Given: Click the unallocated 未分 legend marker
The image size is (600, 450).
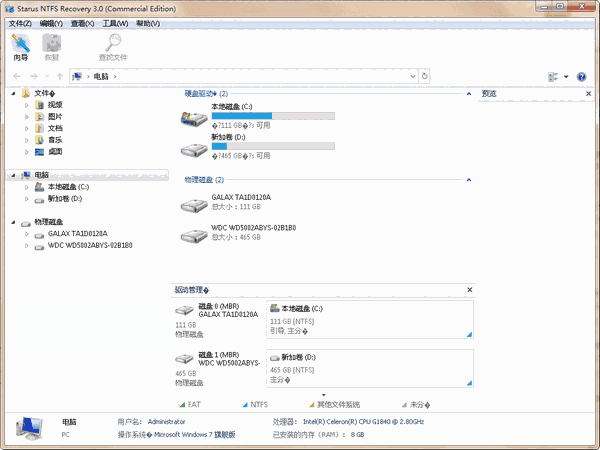Looking at the screenshot, I should (404, 405).
